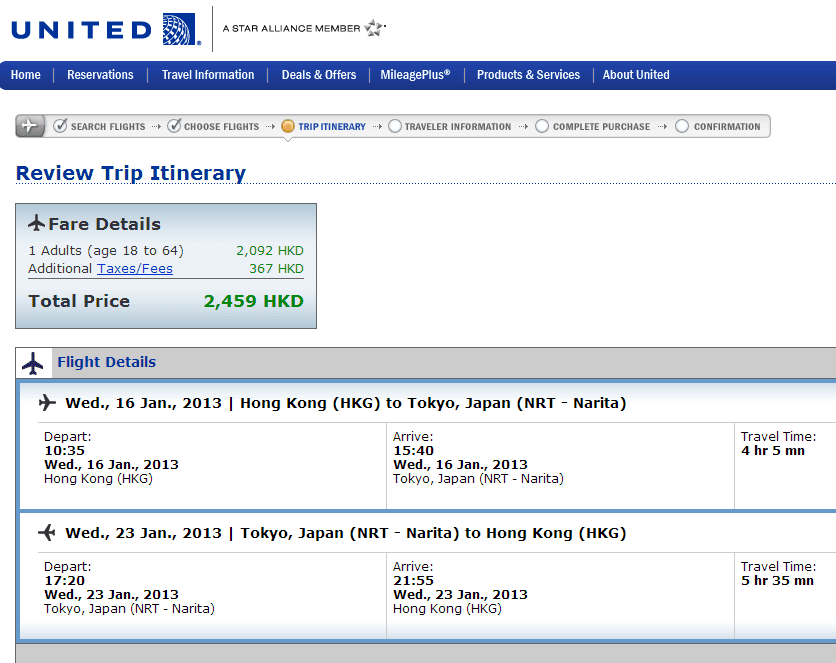Open the Travel Information menu
Screen dimensions: 836x663
click(x=208, y=75)
